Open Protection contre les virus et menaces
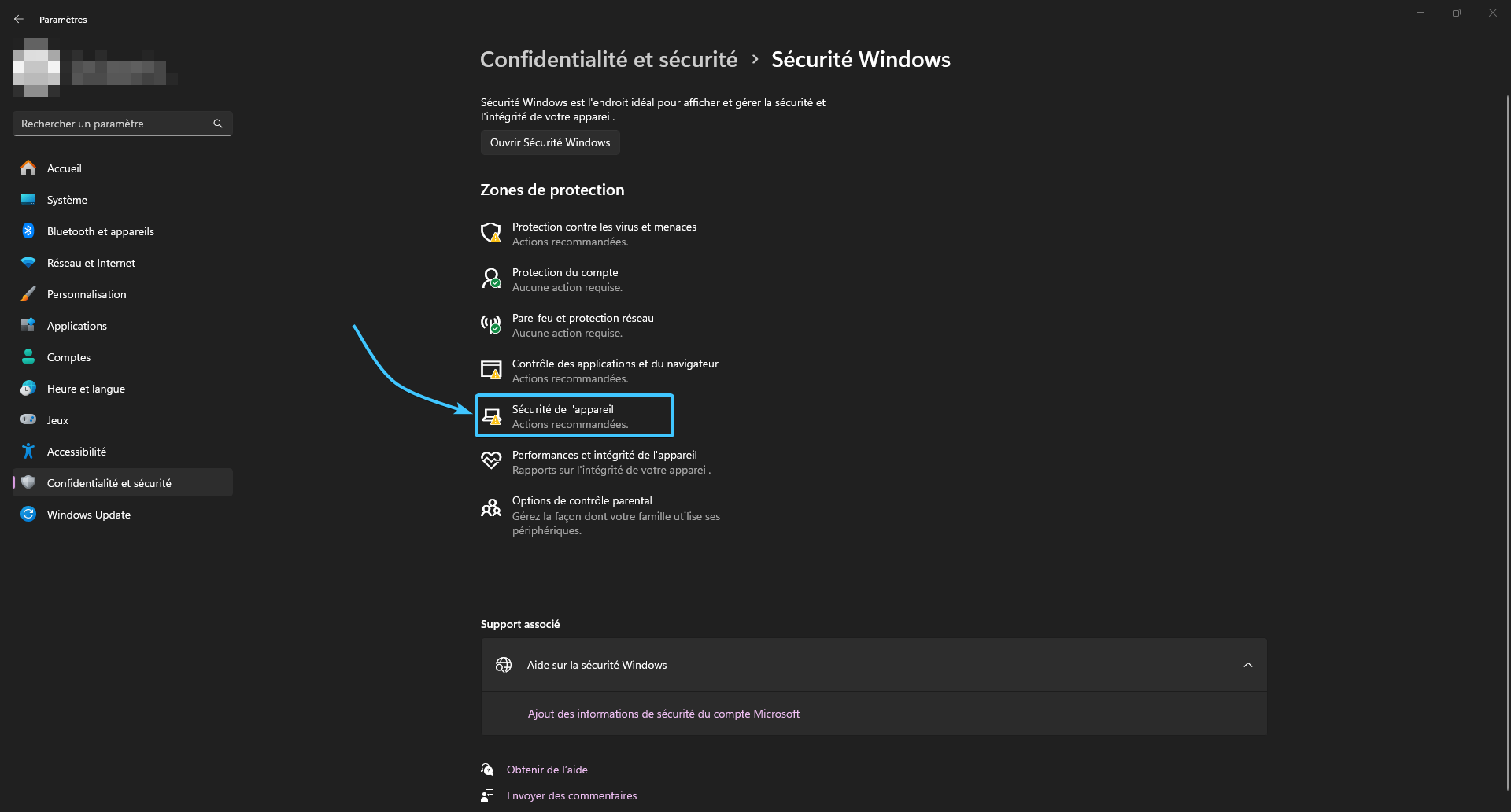The width and height of the screenshot is (1511, 812). pos(590,234)
